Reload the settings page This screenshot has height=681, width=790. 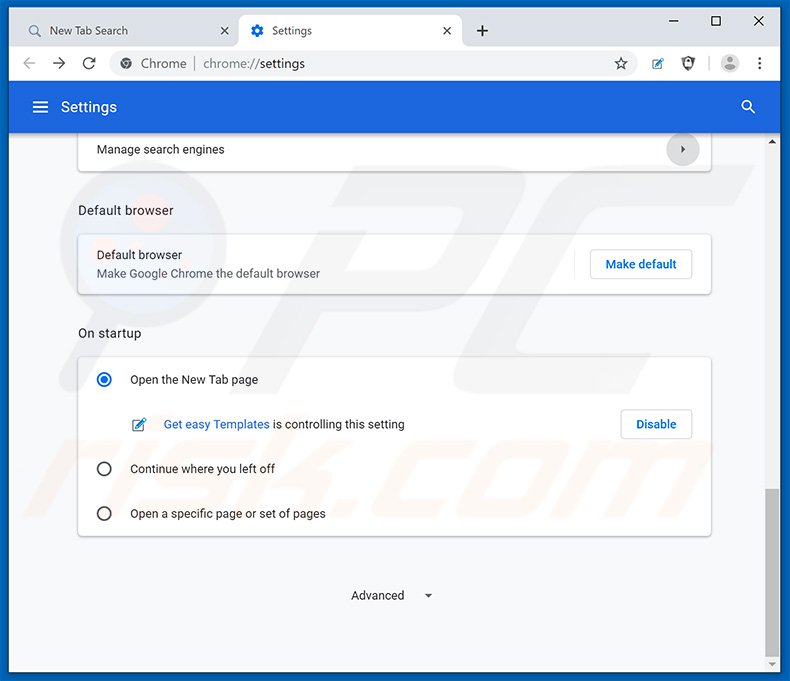point(89,63)
